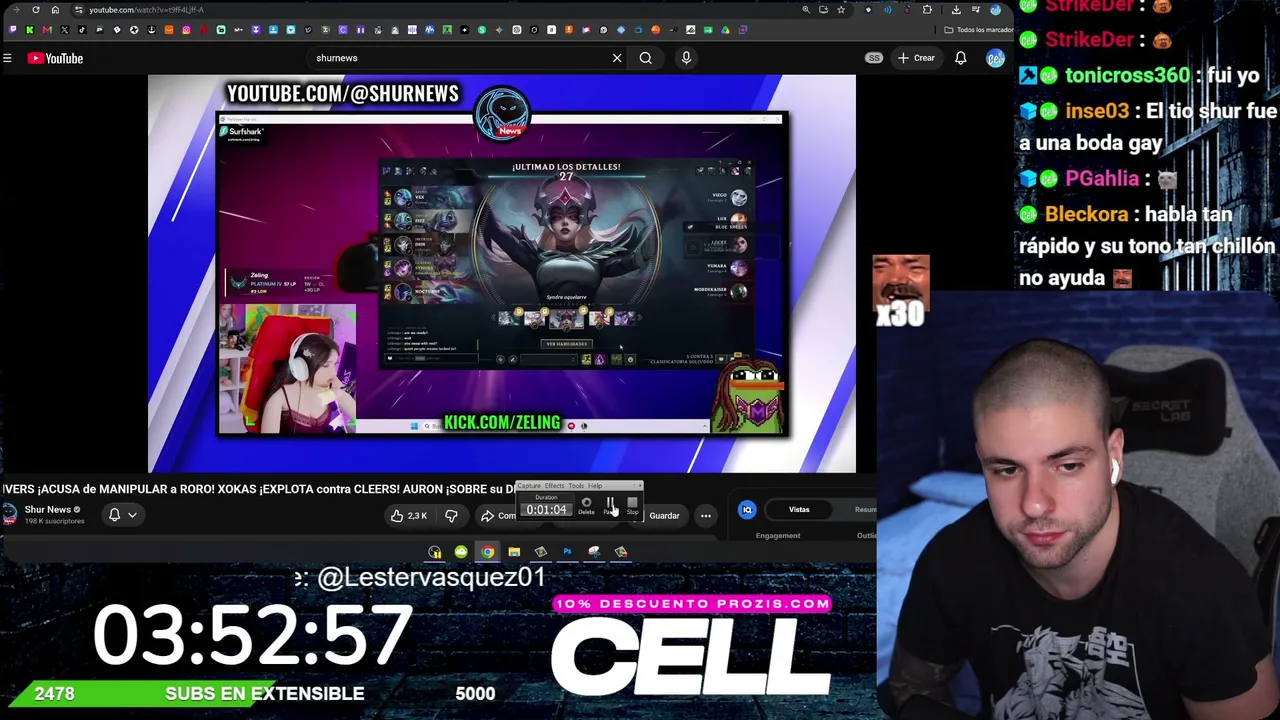Viewport: 1280px width, 720px height.
Task: Switch to the Vistas tab
Action: [799, 510]
